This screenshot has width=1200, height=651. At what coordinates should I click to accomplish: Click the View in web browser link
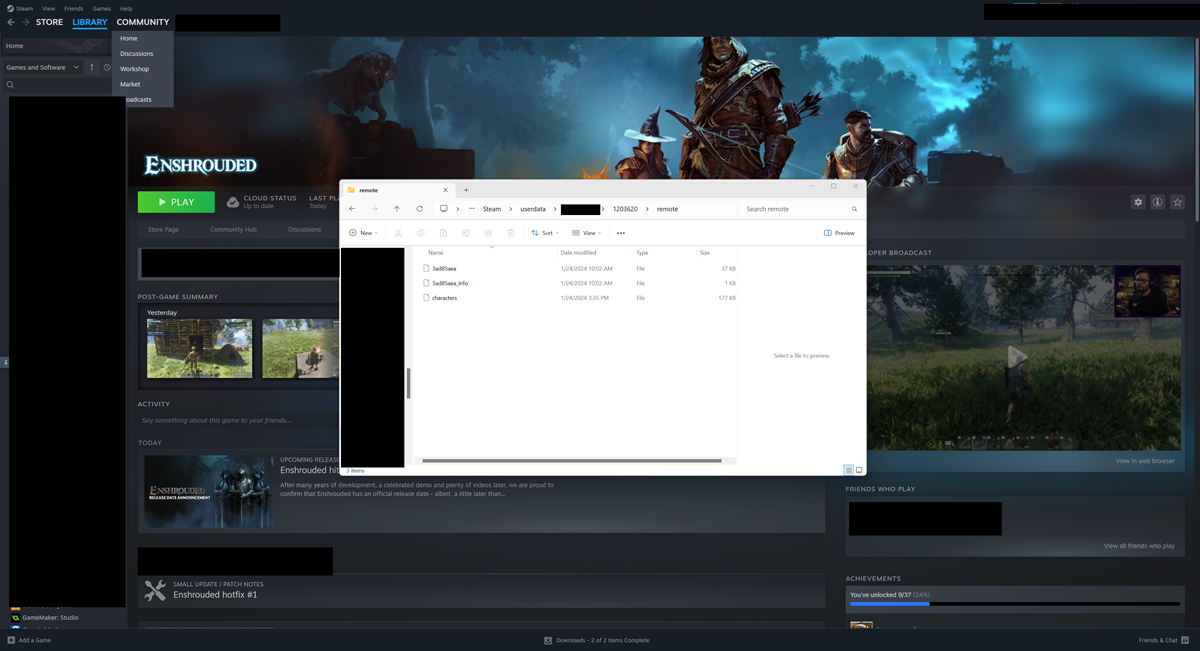click(1145, 461)
